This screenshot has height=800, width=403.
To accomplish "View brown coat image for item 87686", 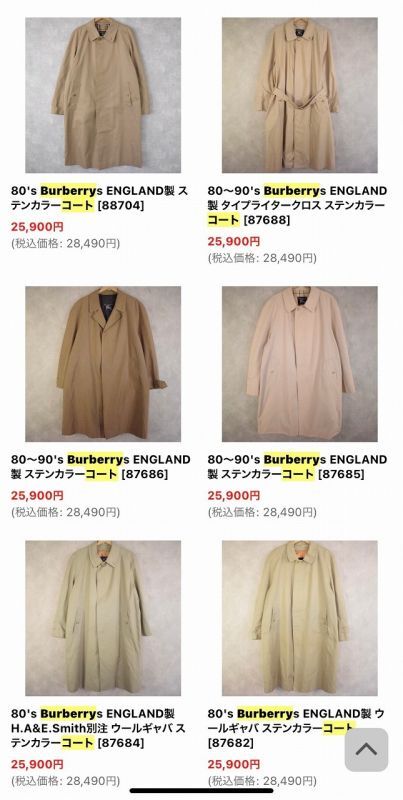I will [x=103, y=364].
